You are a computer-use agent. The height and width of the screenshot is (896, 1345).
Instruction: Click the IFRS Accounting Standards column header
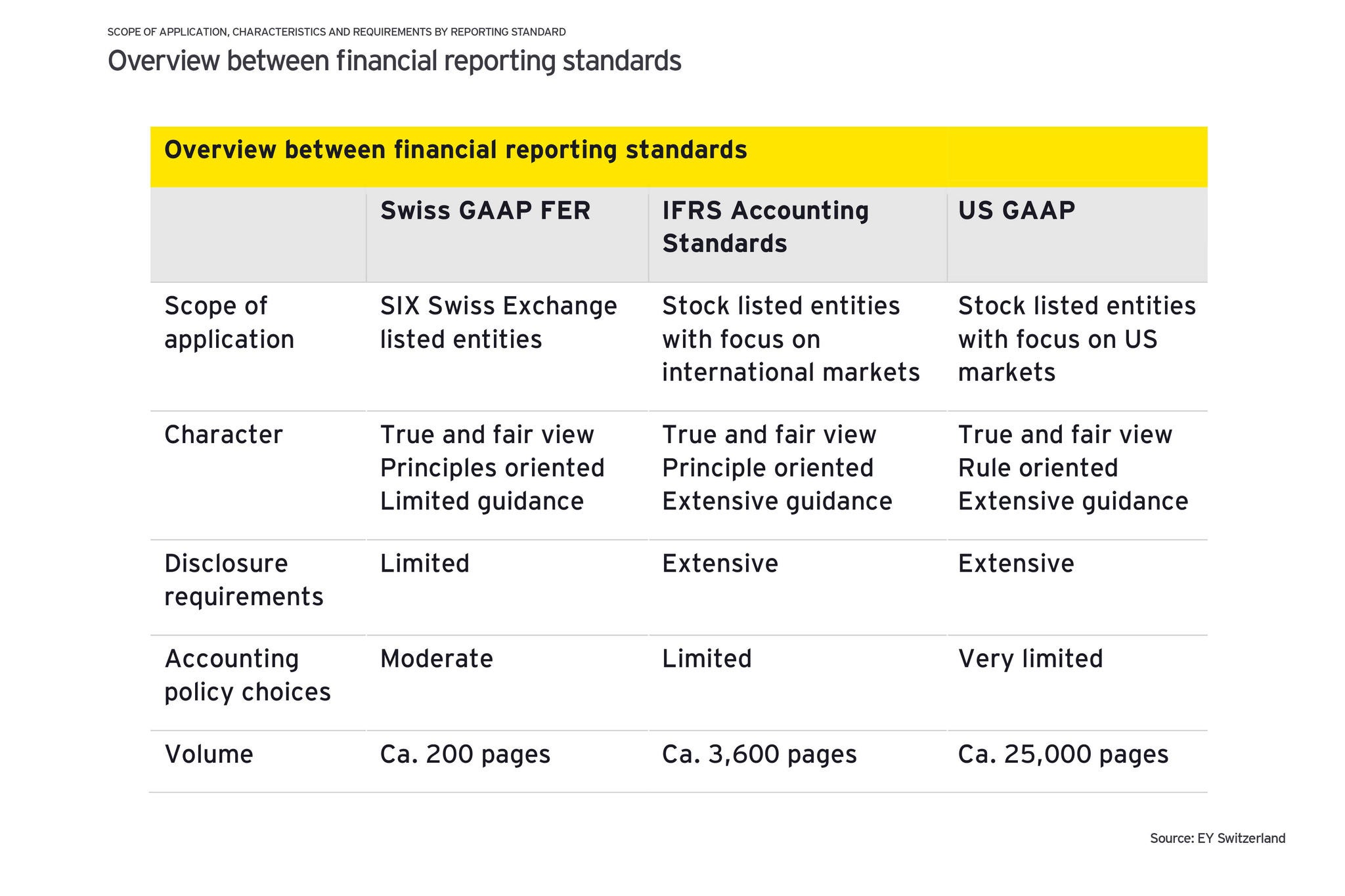(x=765, y=226)
